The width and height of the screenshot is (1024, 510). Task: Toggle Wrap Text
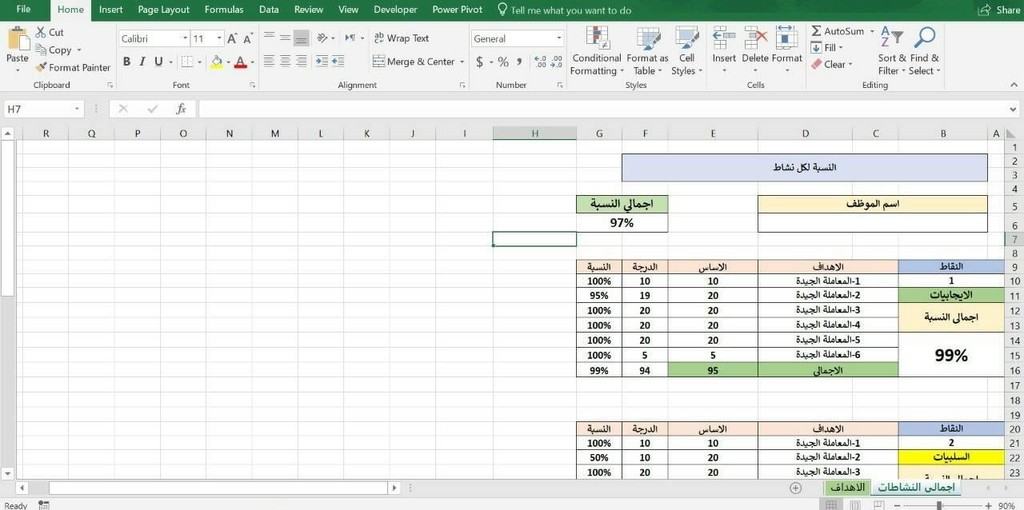click(402, 39)
